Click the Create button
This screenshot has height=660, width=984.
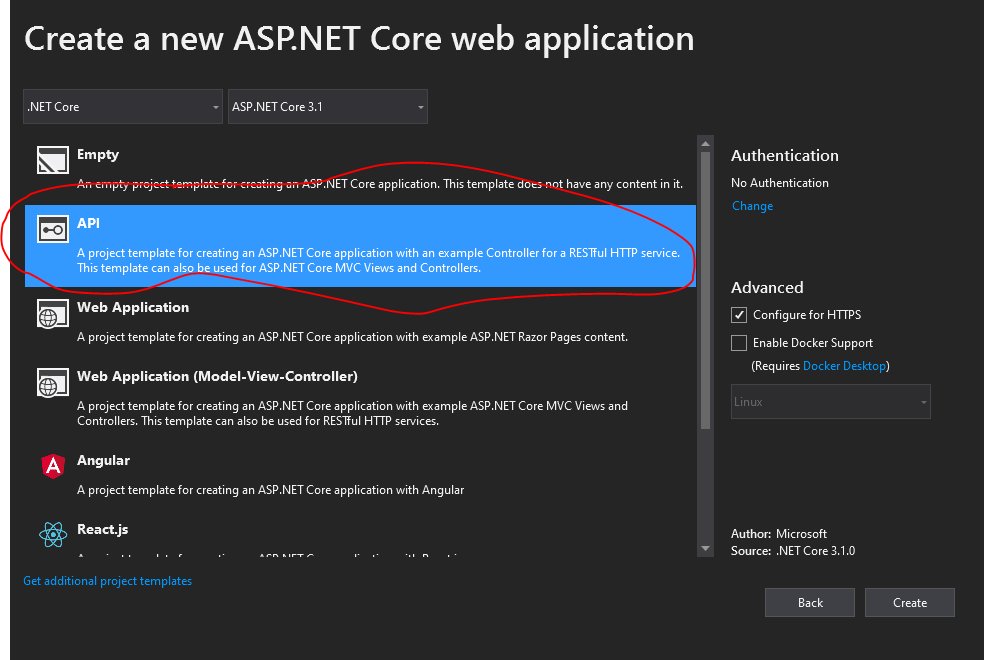point(909,602)
